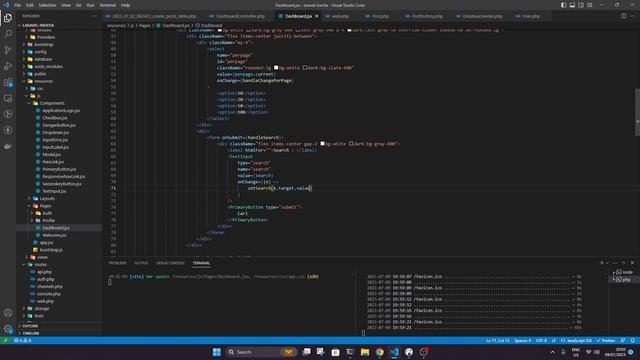640x360 pixels.
Task: Open editor More Actions ellipsis
Action: [633, 16]
